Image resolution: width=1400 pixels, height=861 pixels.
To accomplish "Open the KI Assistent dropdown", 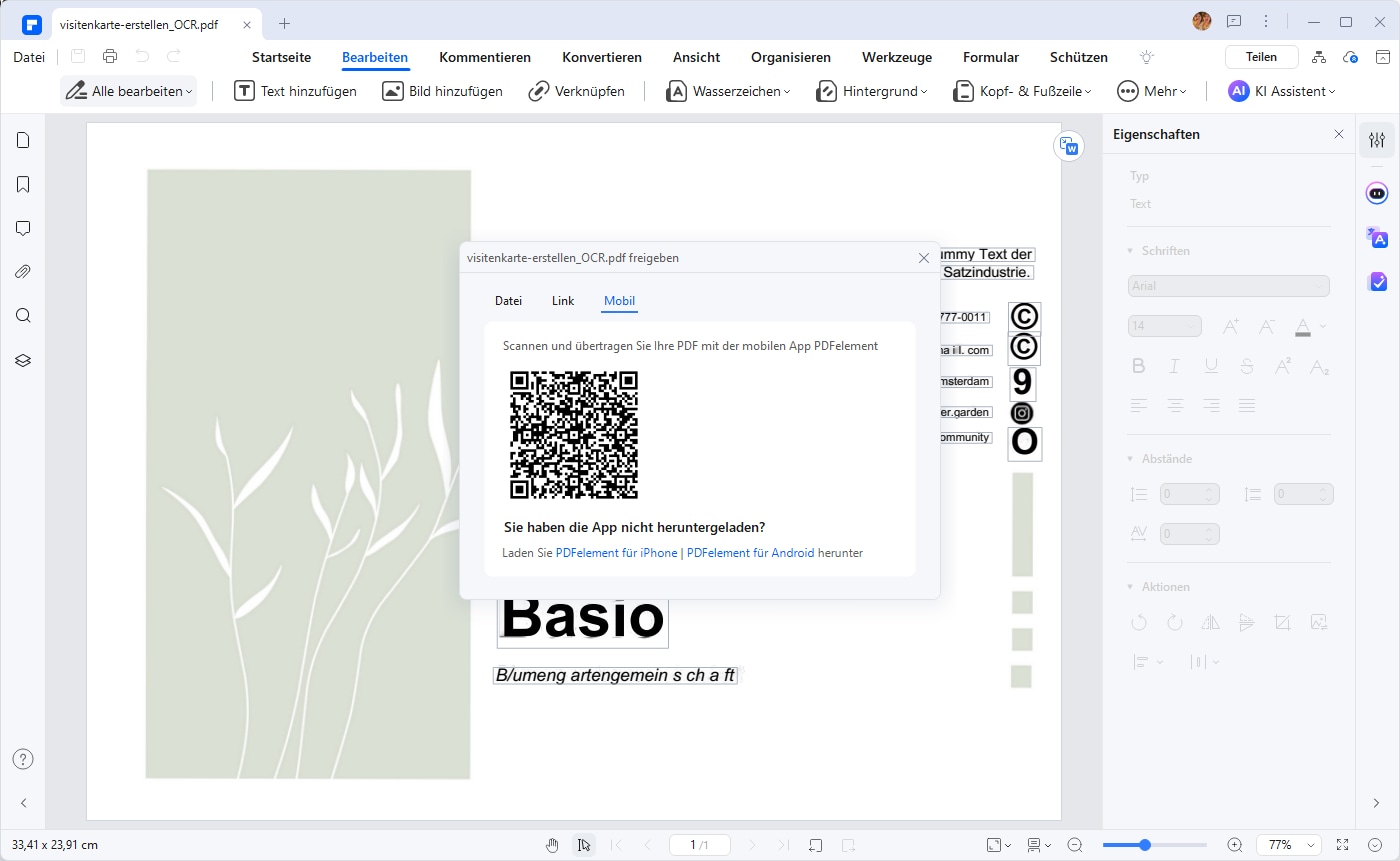I will 1283,91.
